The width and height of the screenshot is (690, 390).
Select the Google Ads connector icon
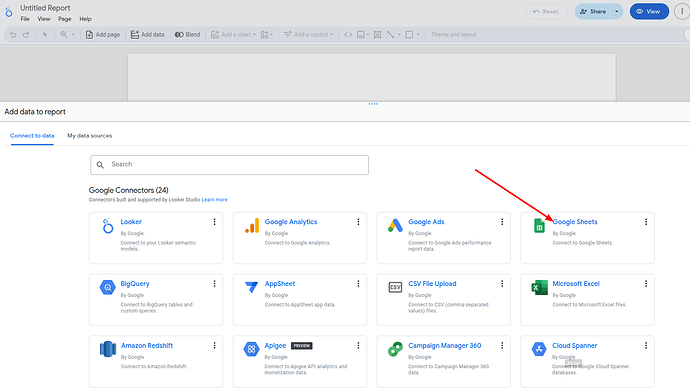click(x=395, y=225)
